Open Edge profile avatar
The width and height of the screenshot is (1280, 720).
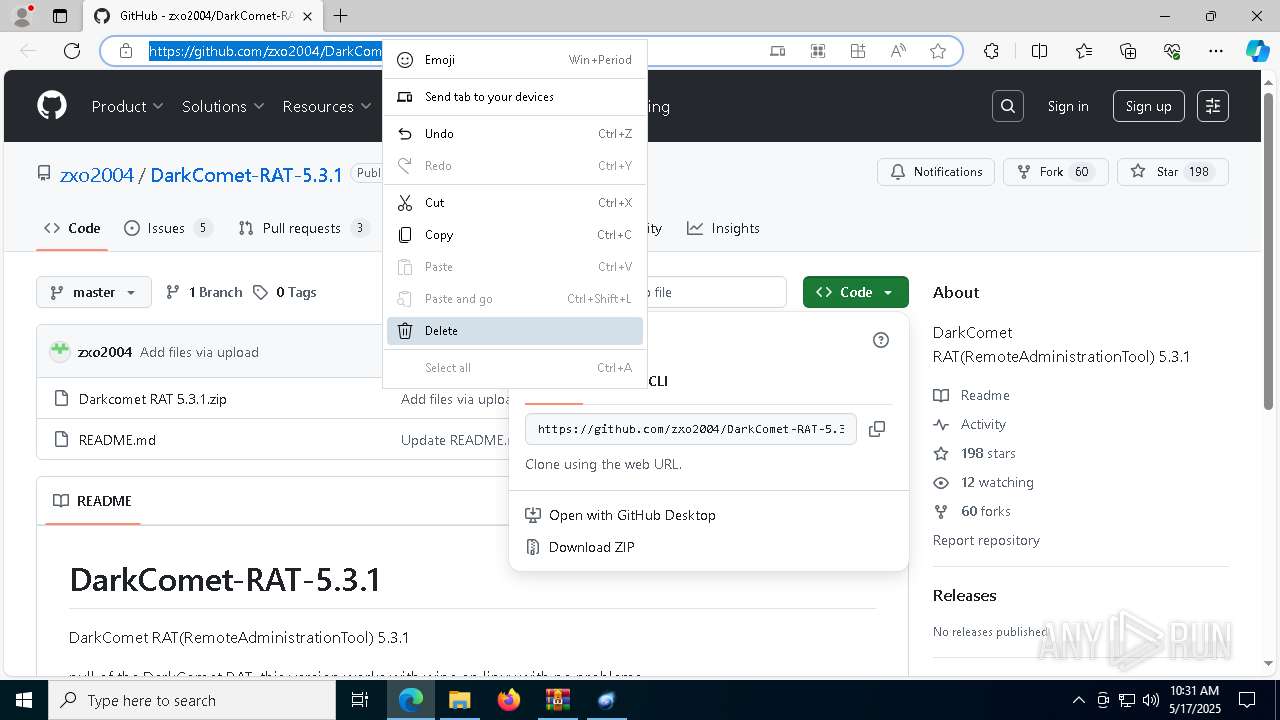coord(21,16)
